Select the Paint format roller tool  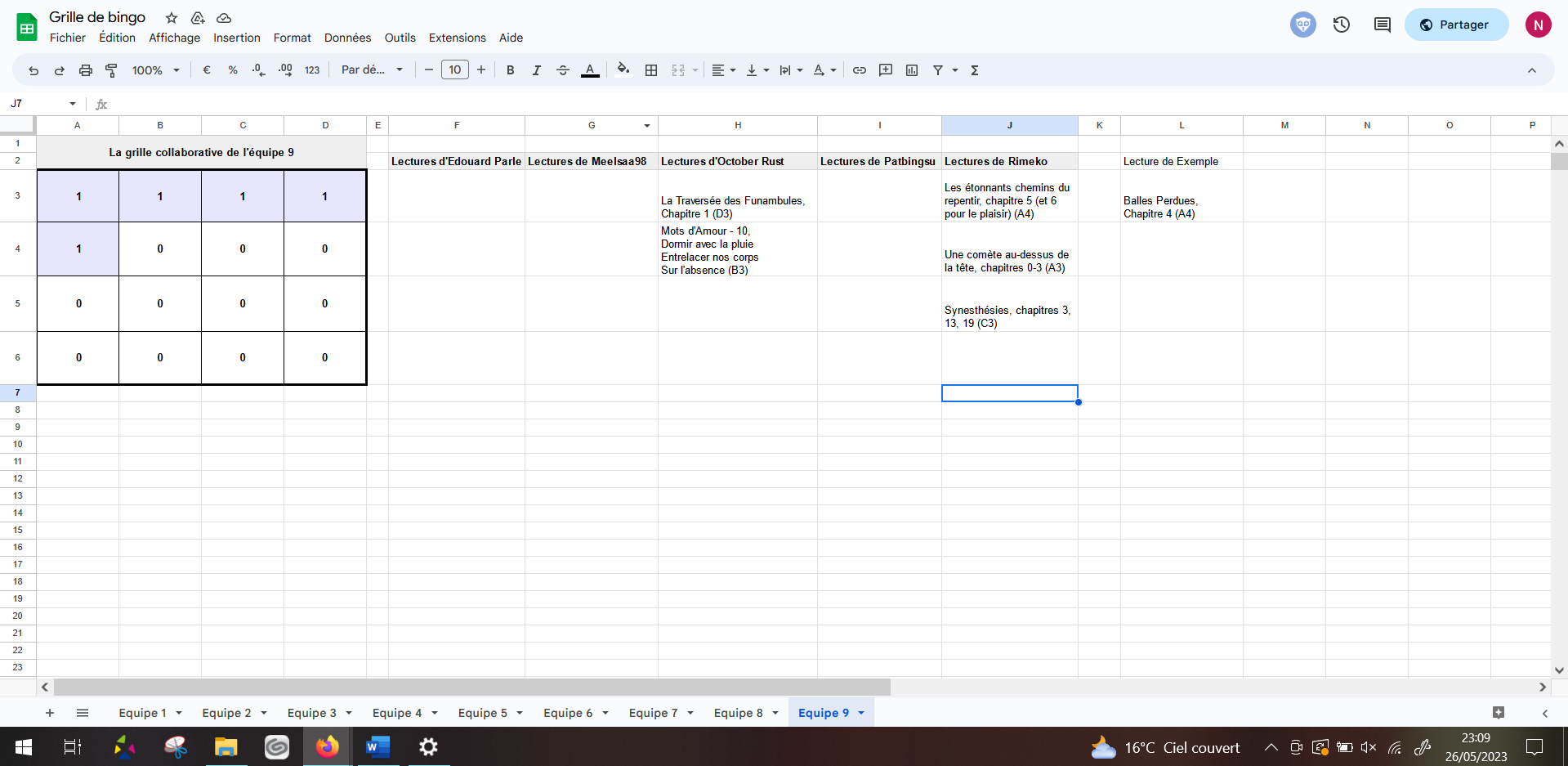pyautogui.click(x=112, y=70)
